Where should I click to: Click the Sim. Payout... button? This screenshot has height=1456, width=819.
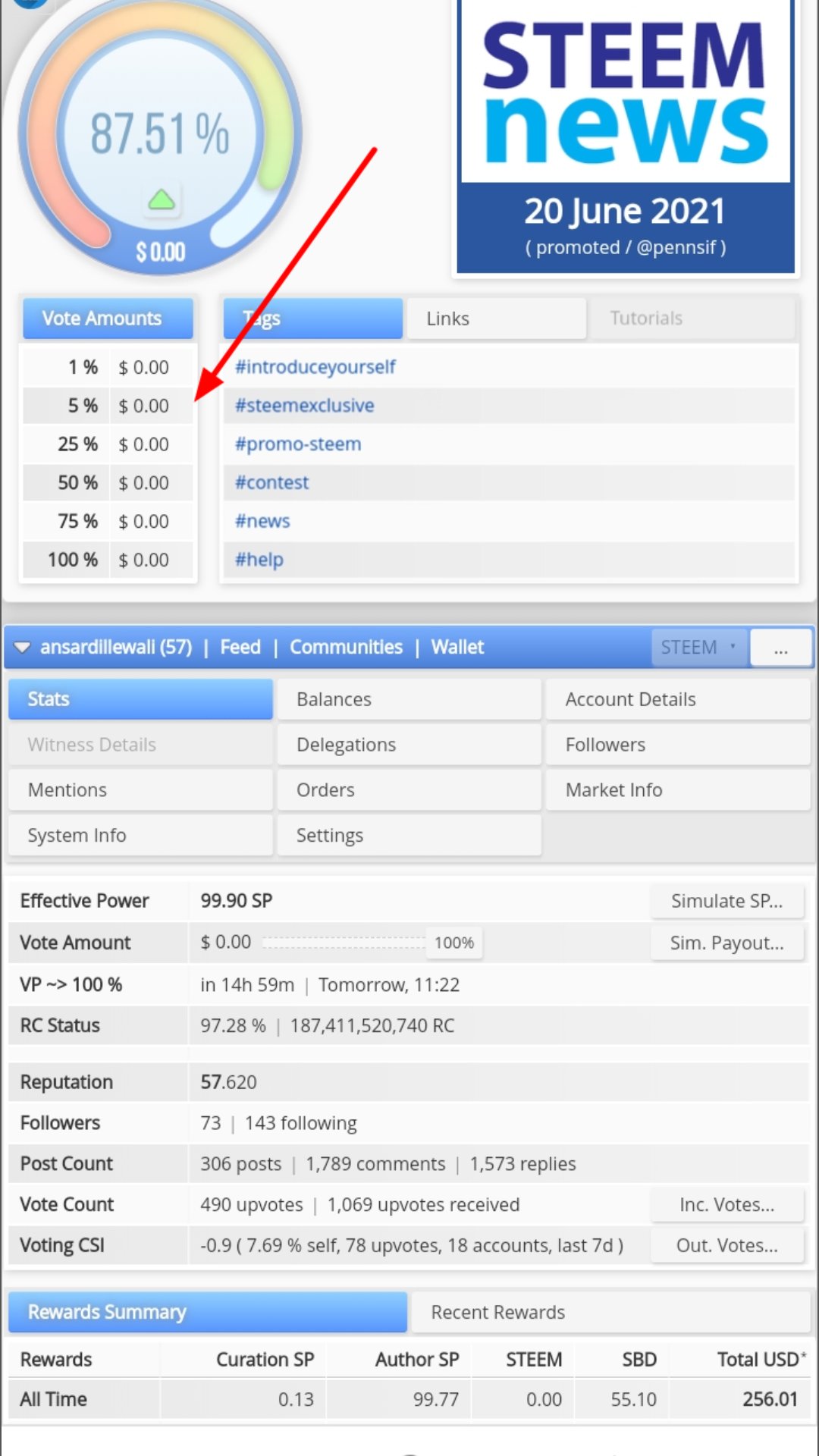pyautogui.click(x=727, y=943)
